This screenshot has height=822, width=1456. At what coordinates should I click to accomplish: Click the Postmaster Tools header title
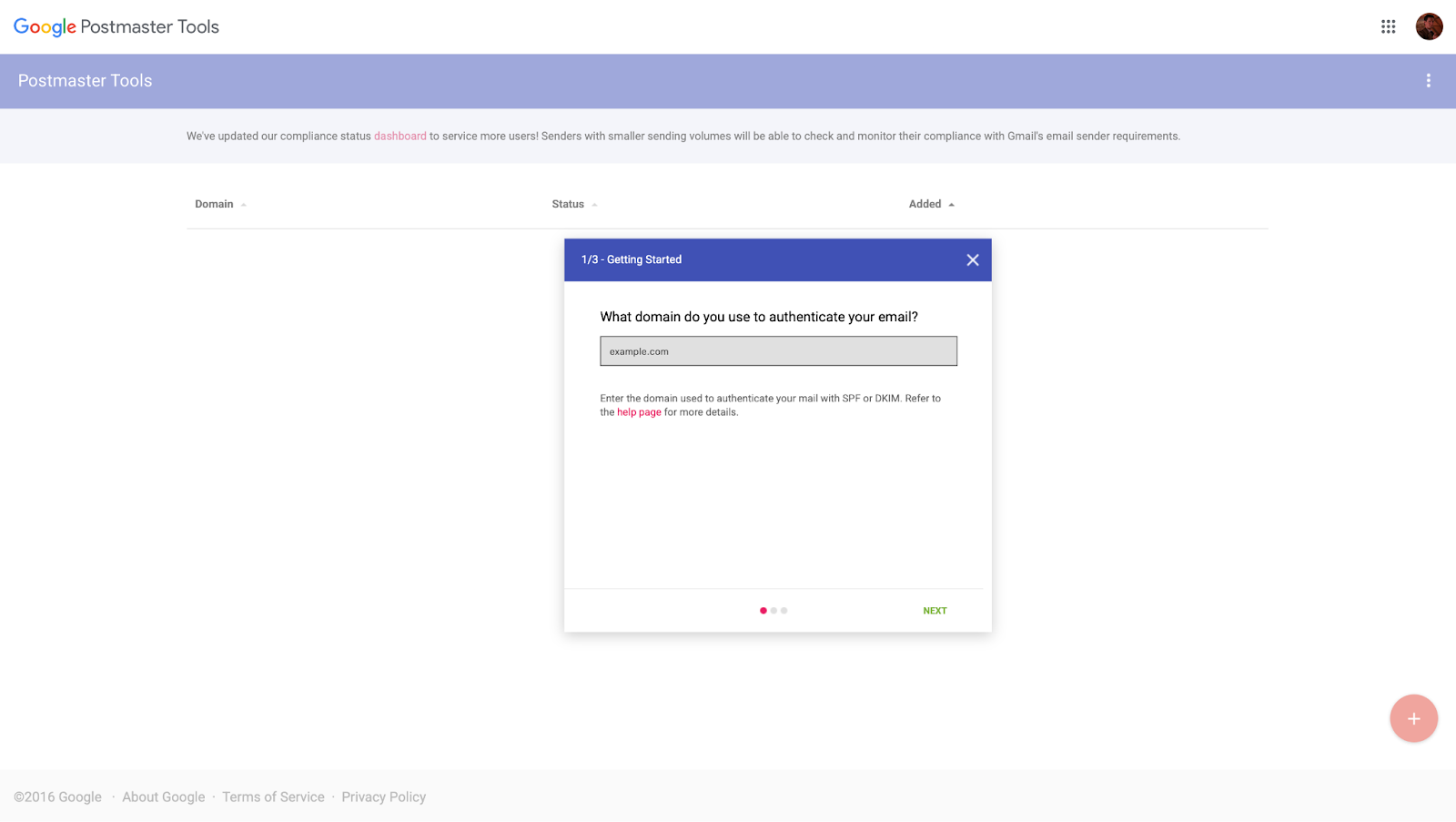point(85,81)
